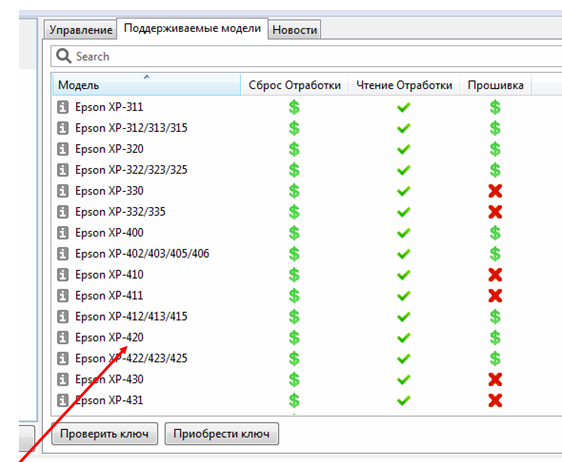The image size is (562, 462).
Task: Click Сброс Отработки dollar icon for XP-402/403/405/406
Action: pos(294,254)
